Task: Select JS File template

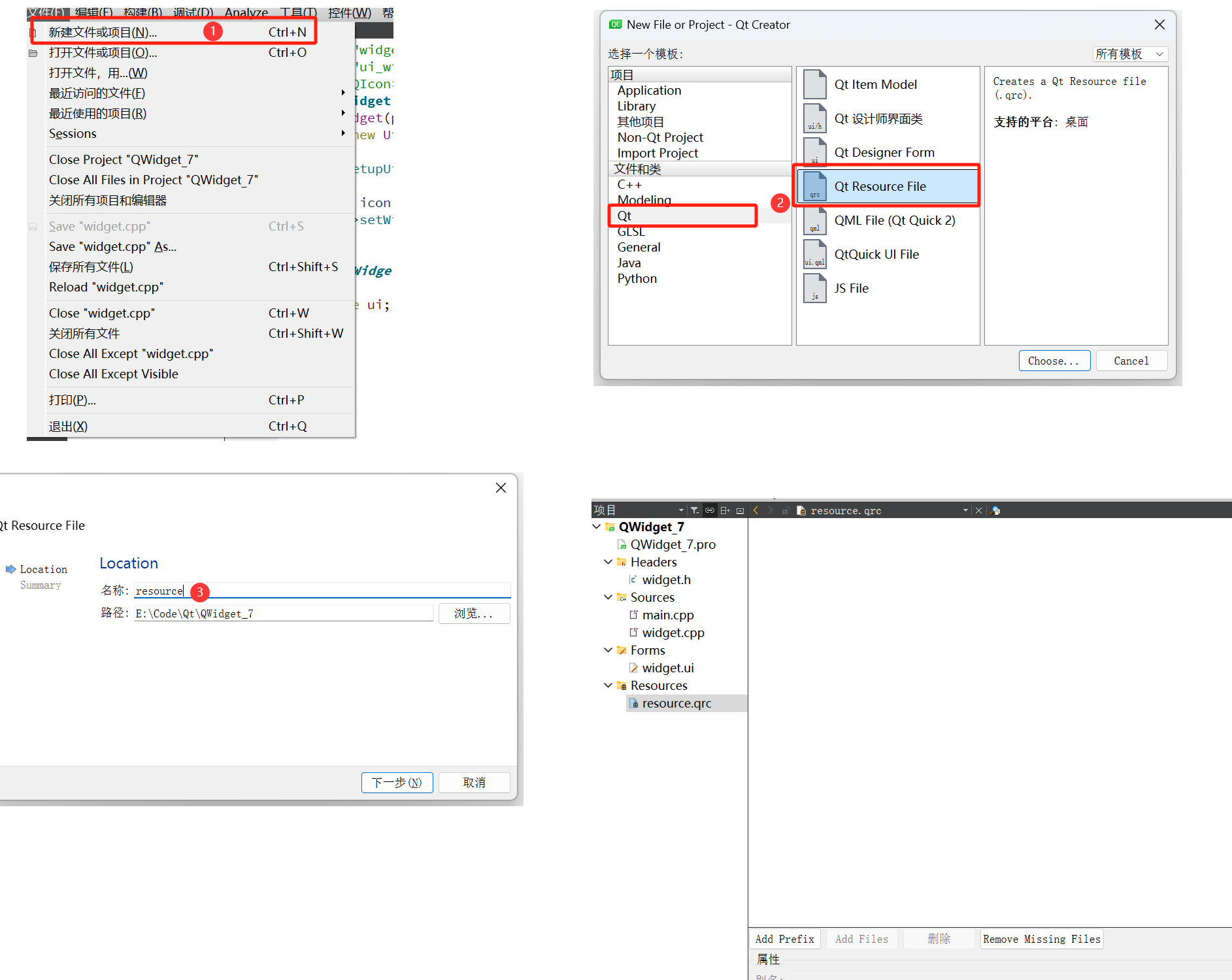Action: tap(888, 288)
